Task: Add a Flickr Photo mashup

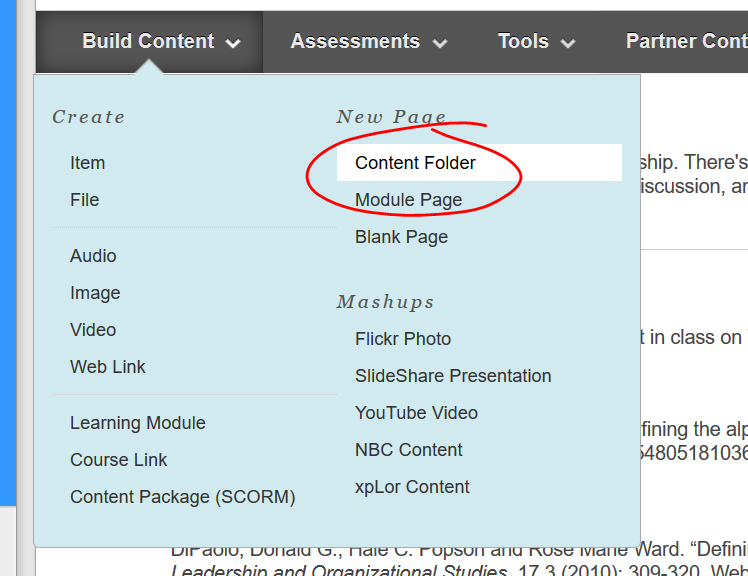Action: coord(403,339)
